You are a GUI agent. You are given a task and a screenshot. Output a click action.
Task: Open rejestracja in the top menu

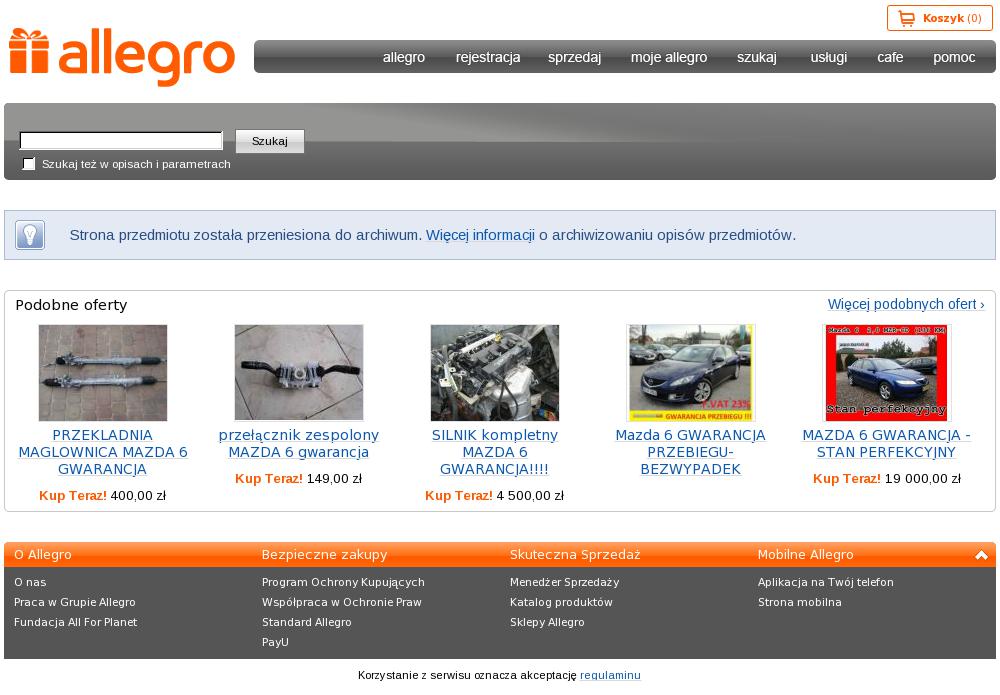click(488, 57)
